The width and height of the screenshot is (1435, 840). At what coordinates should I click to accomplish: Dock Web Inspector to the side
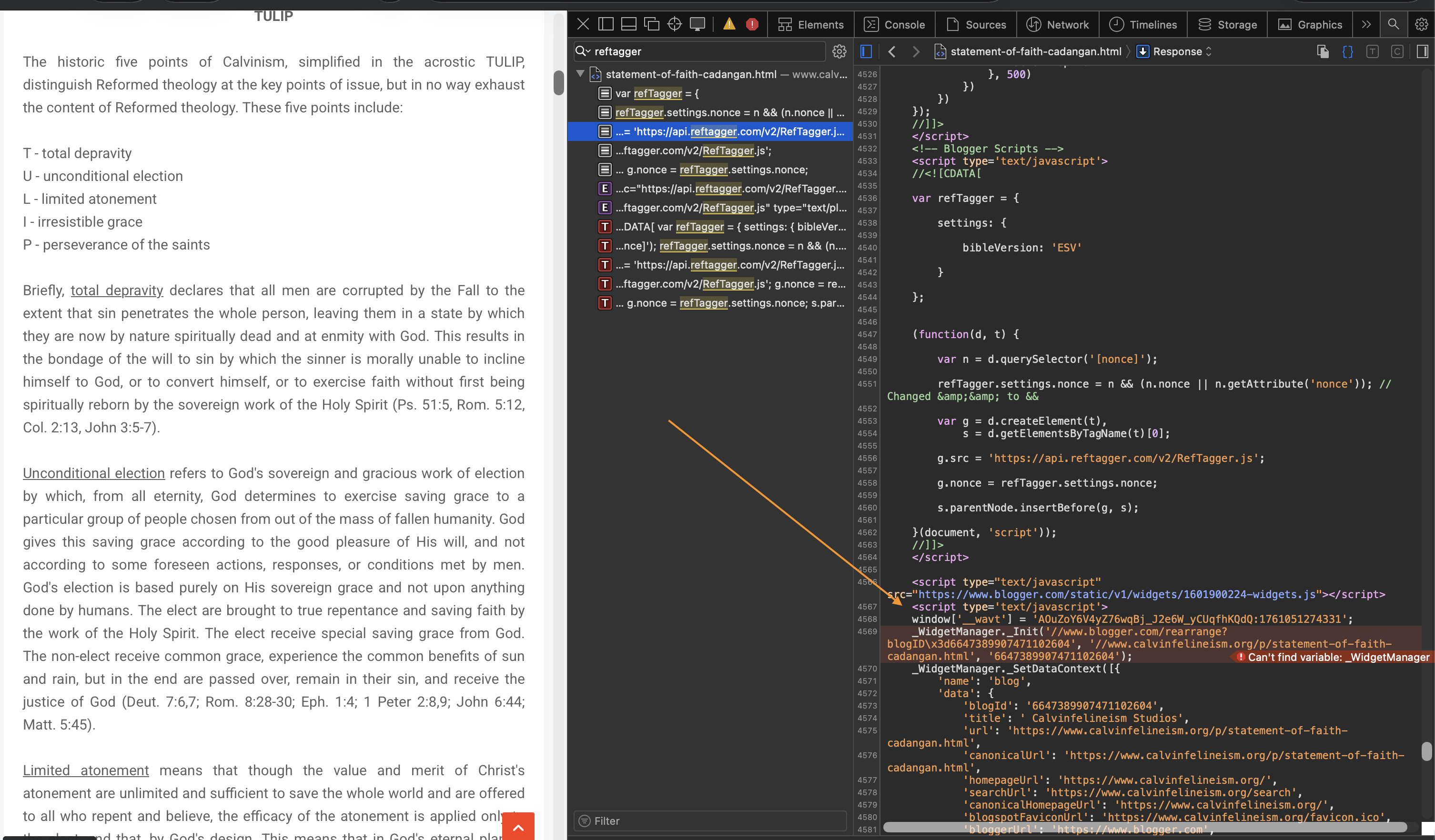[x=606, y=24]
